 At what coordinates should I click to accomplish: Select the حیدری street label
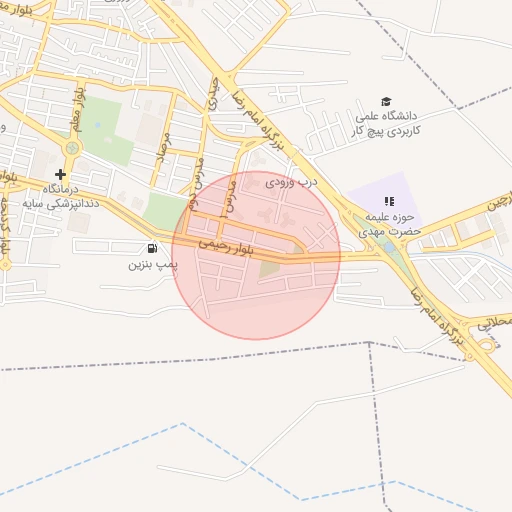(213, 94)
